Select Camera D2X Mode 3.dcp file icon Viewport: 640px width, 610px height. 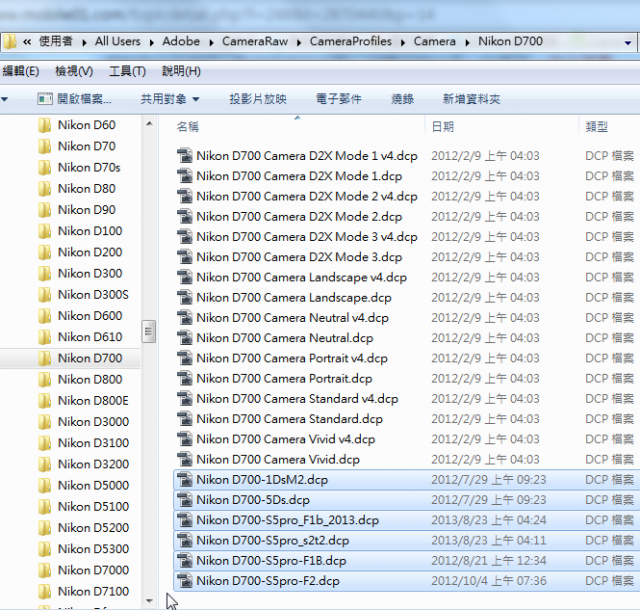(185, 257)
